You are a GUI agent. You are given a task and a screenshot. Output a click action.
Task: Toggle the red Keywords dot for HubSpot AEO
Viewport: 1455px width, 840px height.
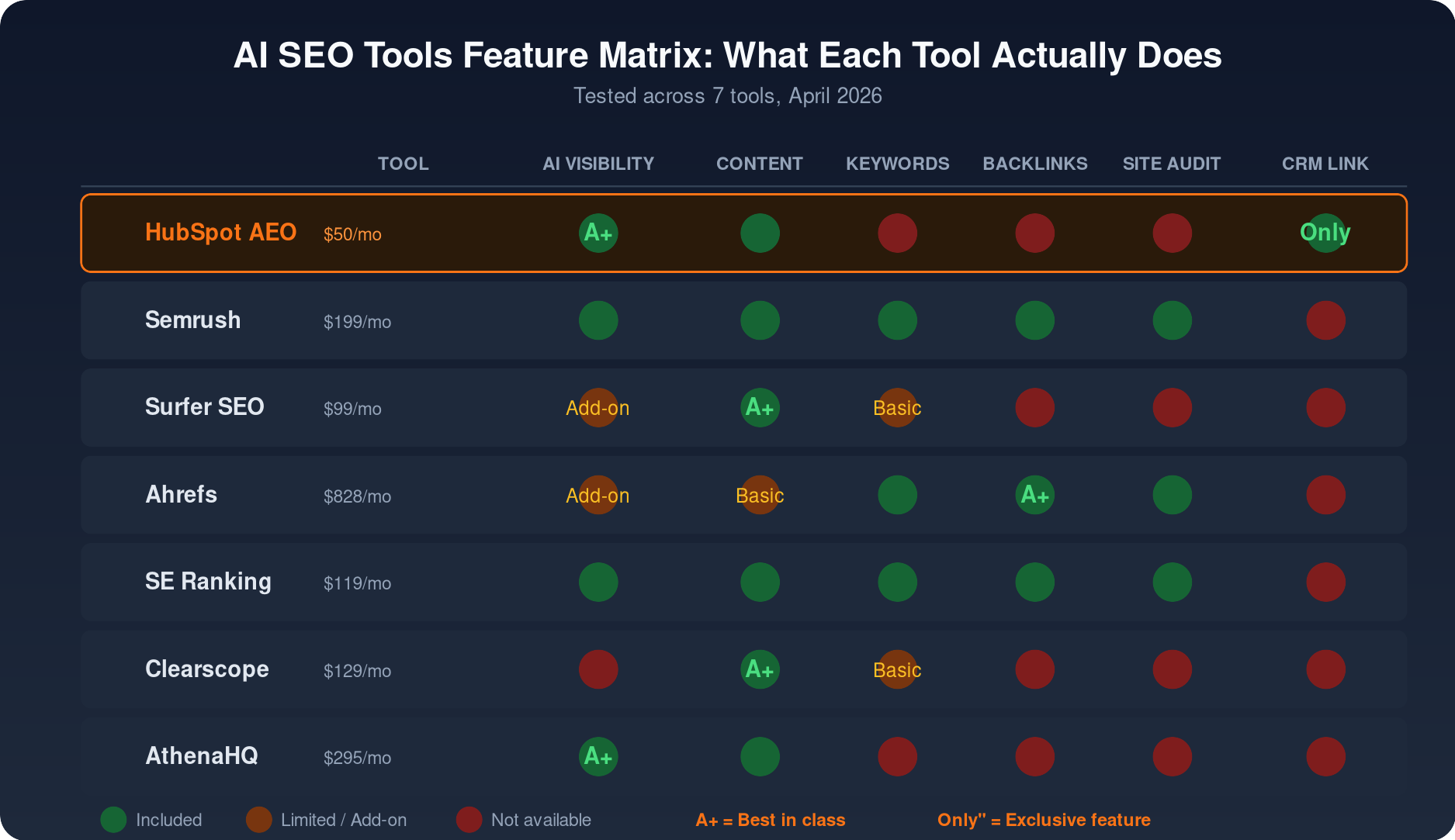(896, 232)
